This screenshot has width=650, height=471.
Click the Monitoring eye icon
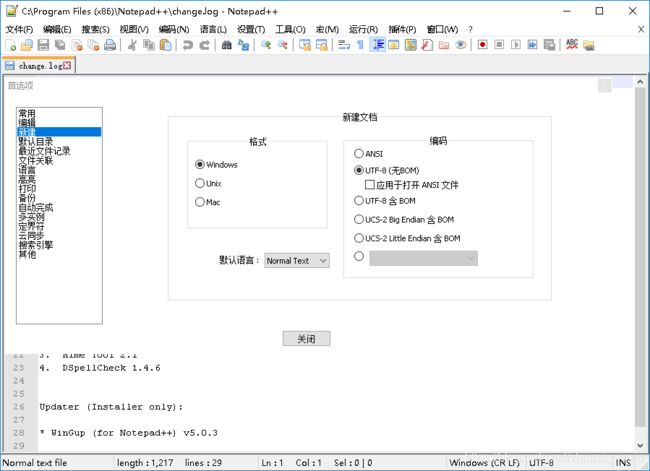click(x=460, y=45)
